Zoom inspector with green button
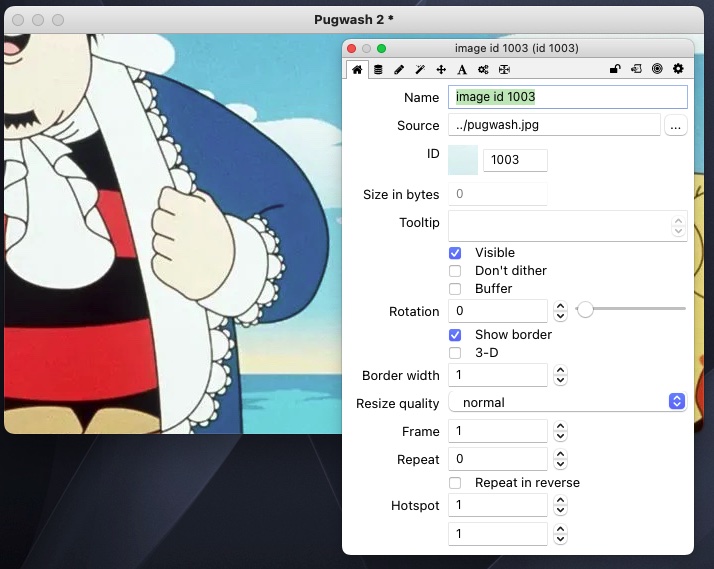714x569 pixels. (x=382, y=48)
